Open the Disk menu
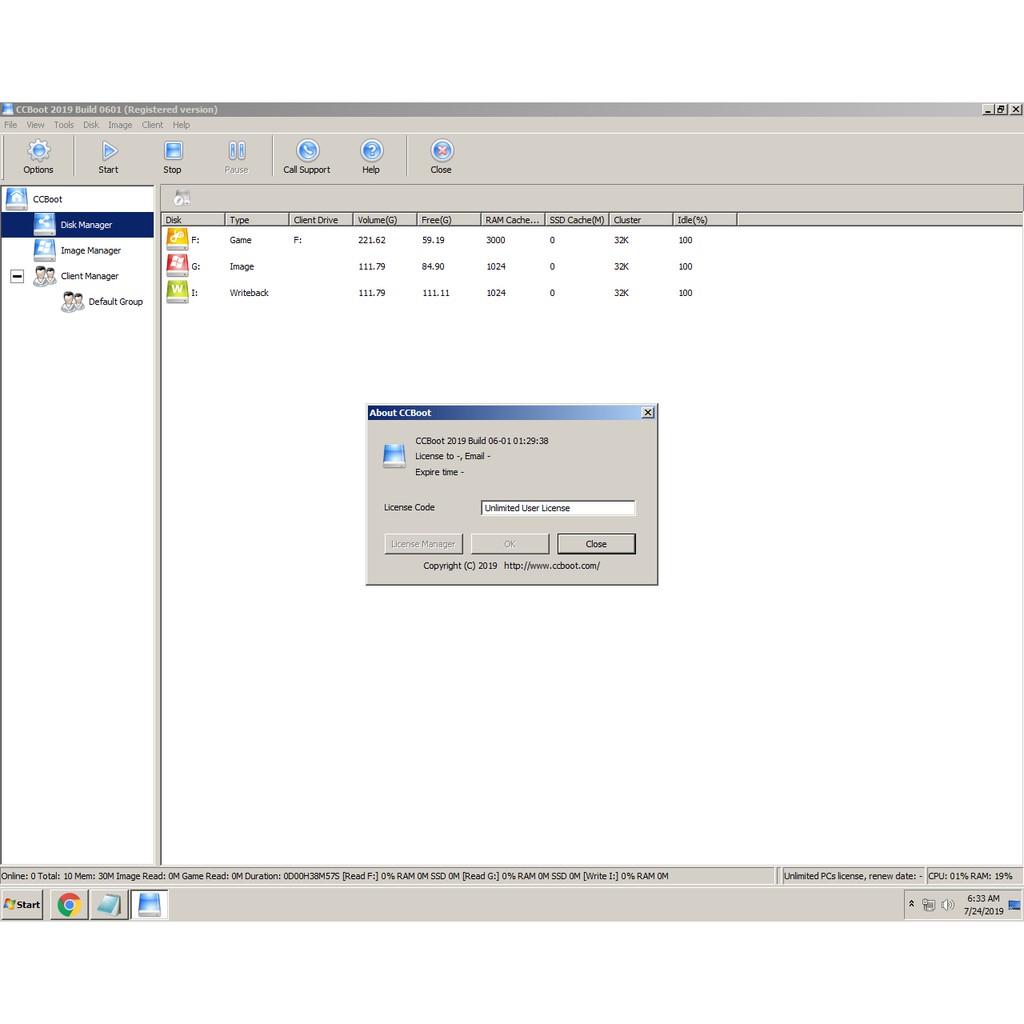 [91, 125]
